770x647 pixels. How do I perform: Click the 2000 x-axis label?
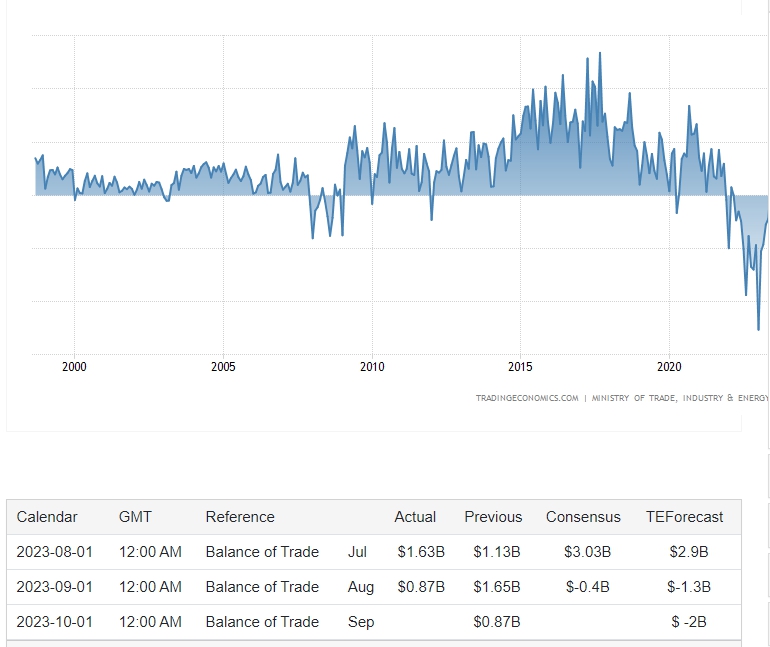[x=74, y=367]
